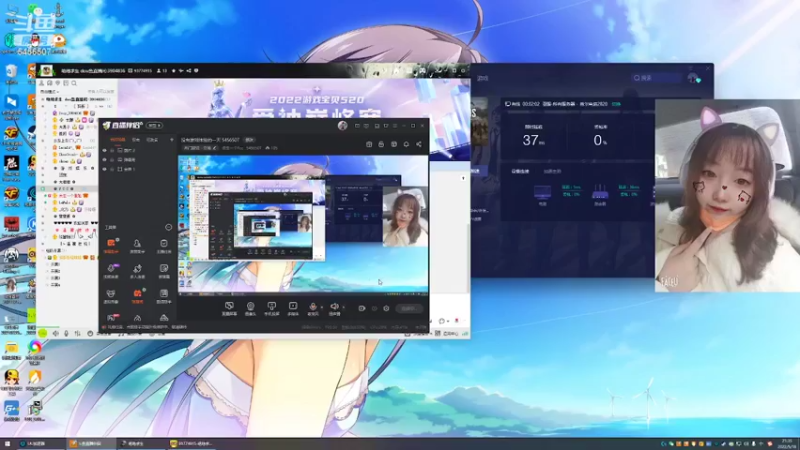Select the second tab beside device connection
This screenshot has width=800, height=450.
coord(552,171)
